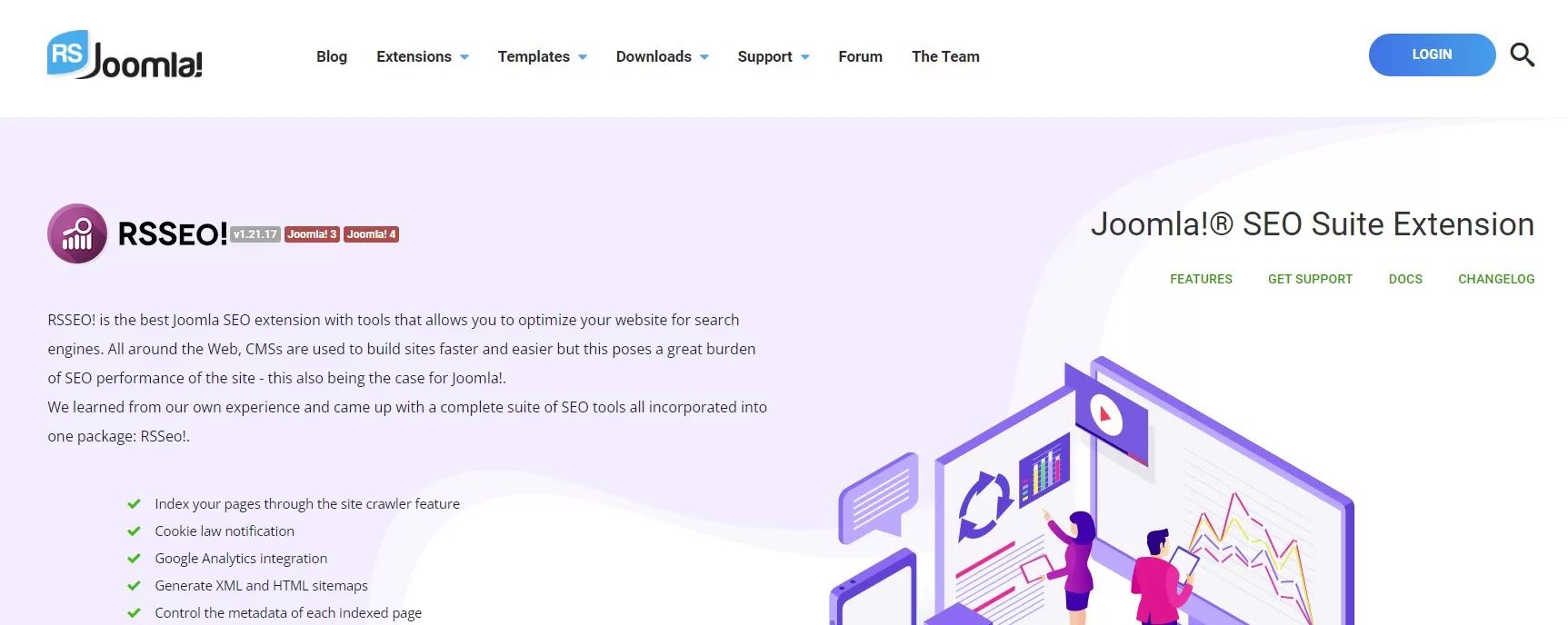Open the Support menu
This screenshot has height=625, width=1568.
764,56
